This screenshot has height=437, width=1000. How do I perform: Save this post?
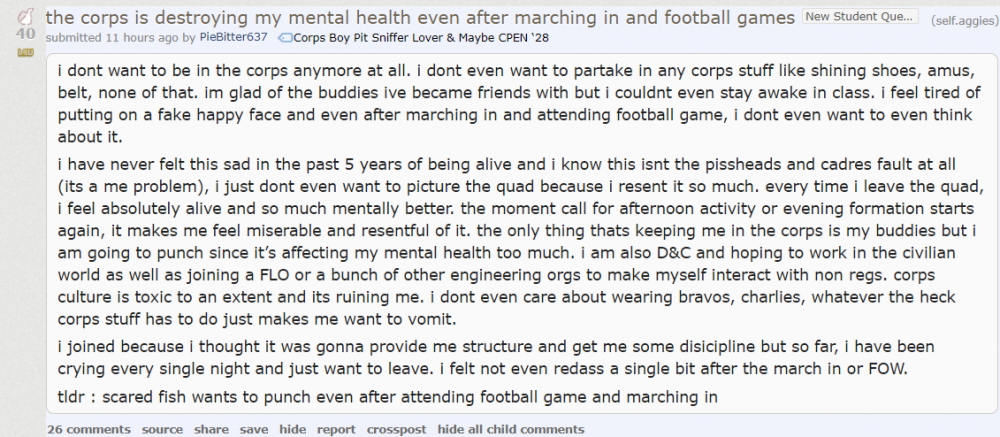point(254,429)
